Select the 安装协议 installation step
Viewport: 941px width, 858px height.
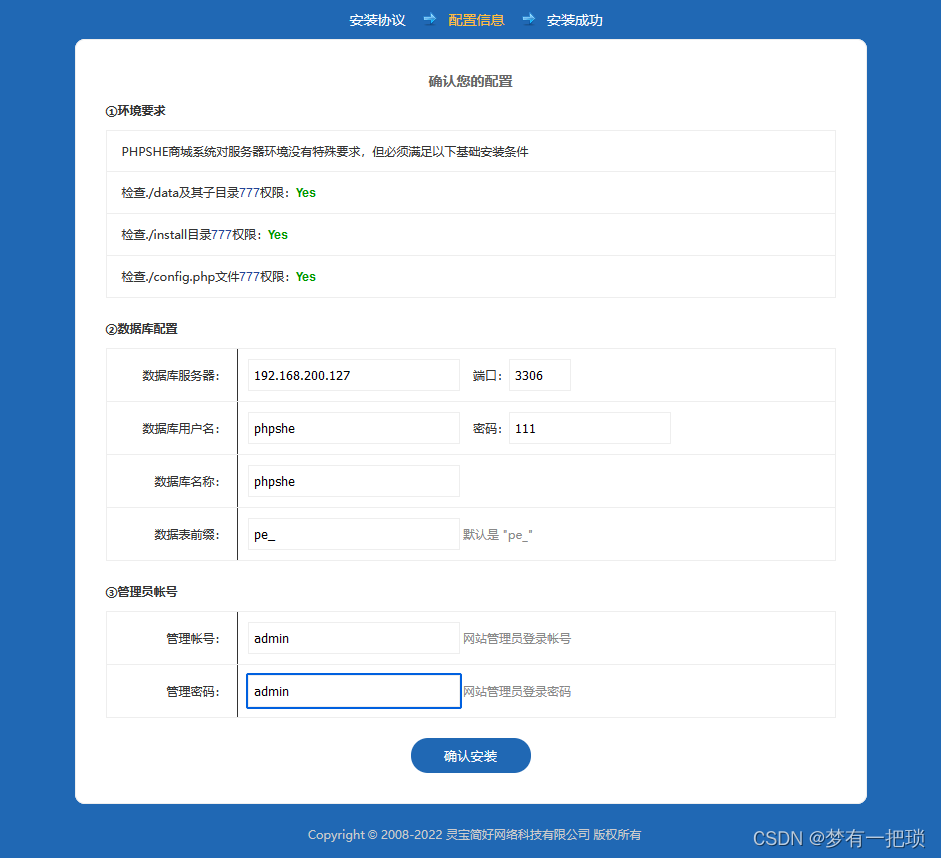pos(377,20)
